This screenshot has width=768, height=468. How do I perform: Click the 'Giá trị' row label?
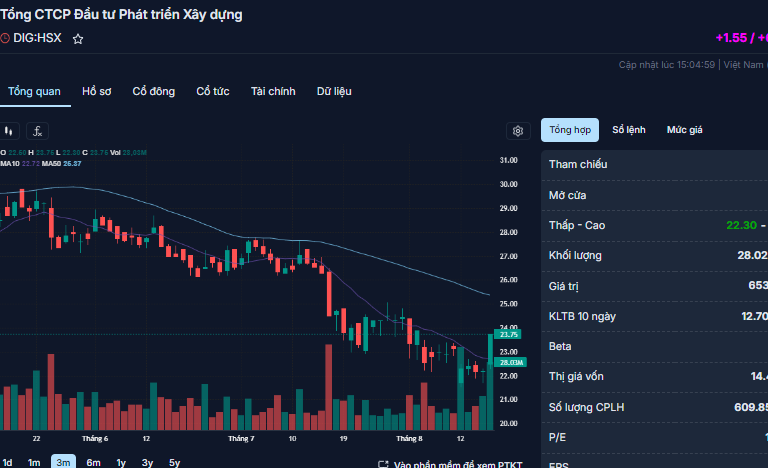coord(563,286)
